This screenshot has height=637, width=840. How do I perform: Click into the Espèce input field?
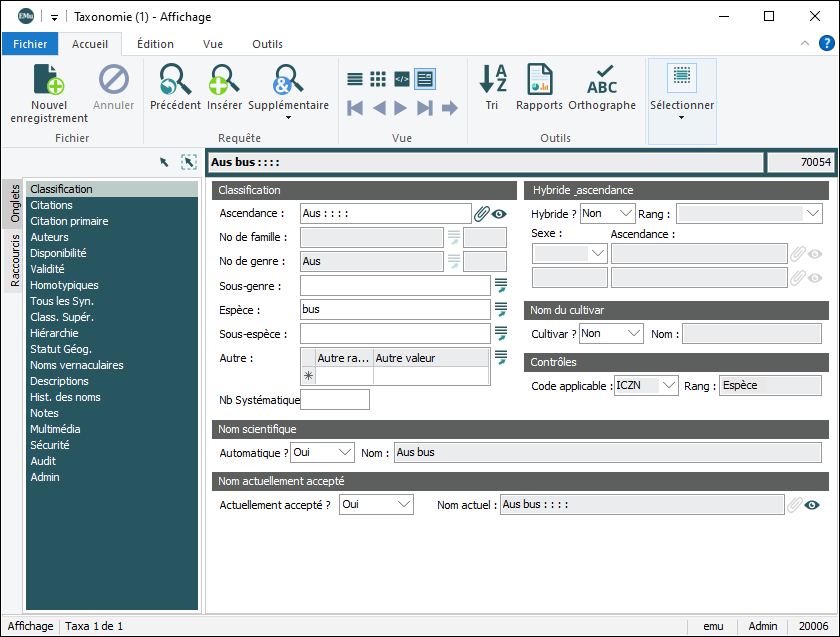394,310
